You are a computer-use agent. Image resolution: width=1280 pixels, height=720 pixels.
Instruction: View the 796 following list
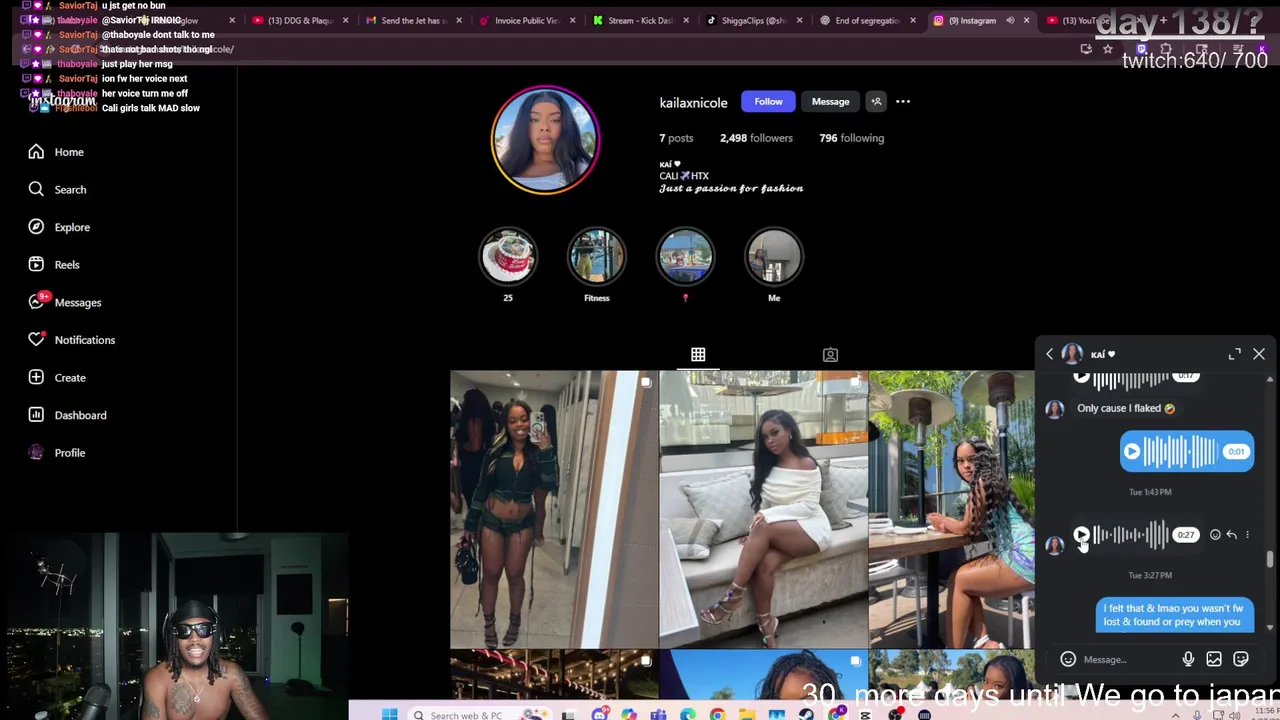click(852, 138)
